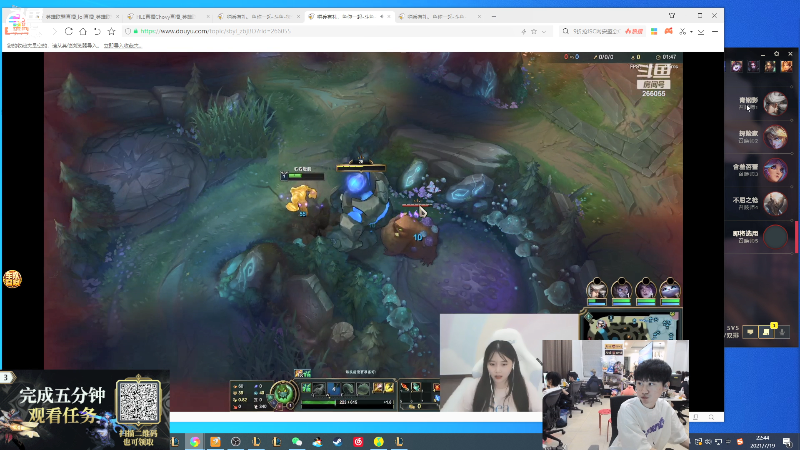The image size is (800, 450).
Task: Toggle the microphone button in the League panel
Action: coord(782,332)
